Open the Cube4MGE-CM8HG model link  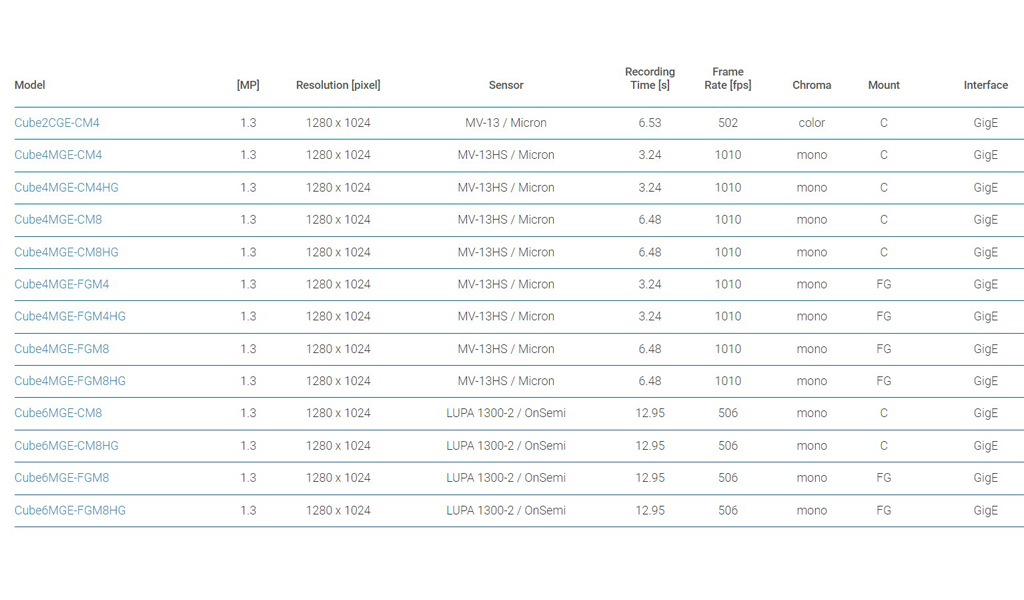(x=67, y=252)
